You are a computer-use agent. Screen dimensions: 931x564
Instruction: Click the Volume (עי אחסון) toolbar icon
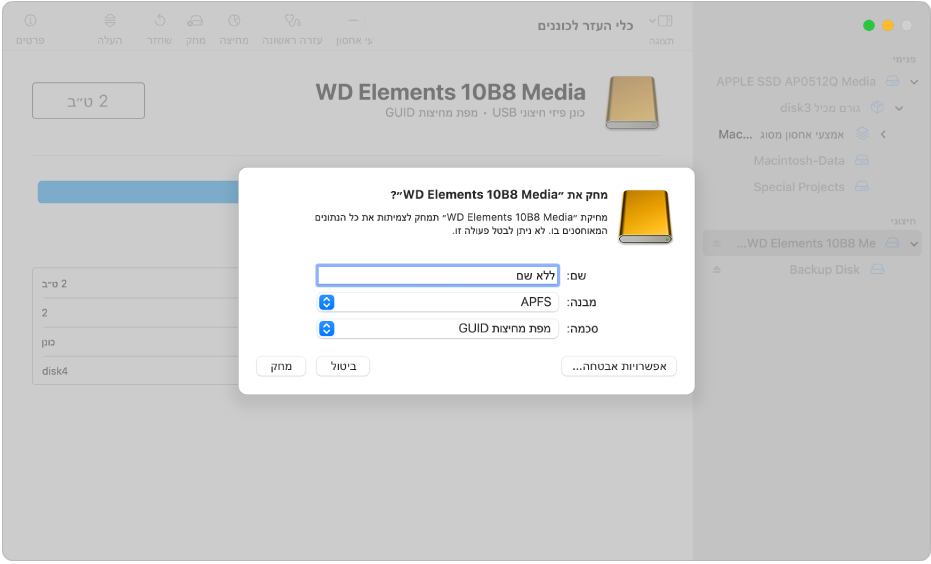tap(354, 21)
